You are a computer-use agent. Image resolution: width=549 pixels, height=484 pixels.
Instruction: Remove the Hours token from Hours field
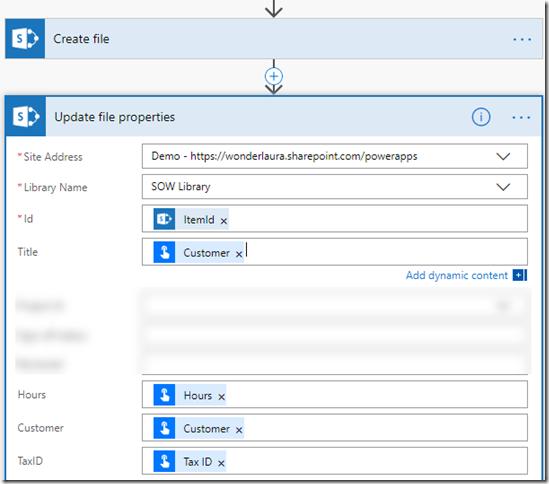[x=221, y=397]
